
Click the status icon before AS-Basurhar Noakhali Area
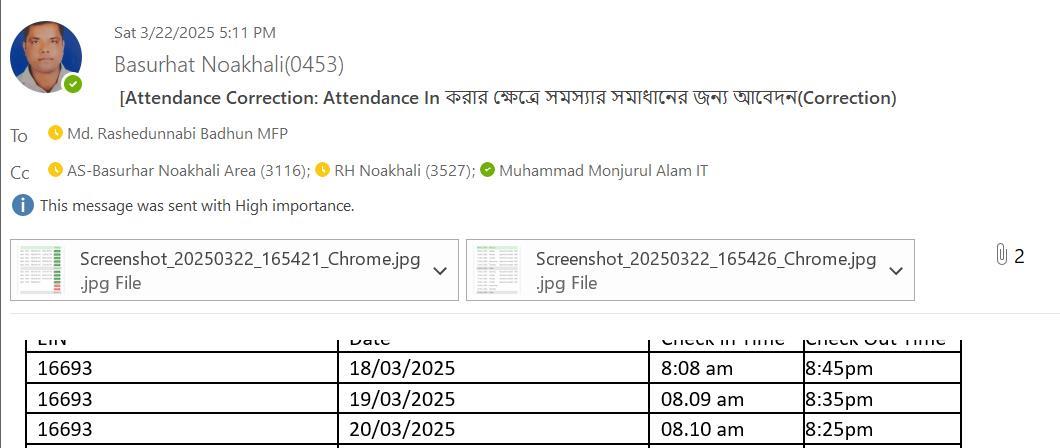55,170
